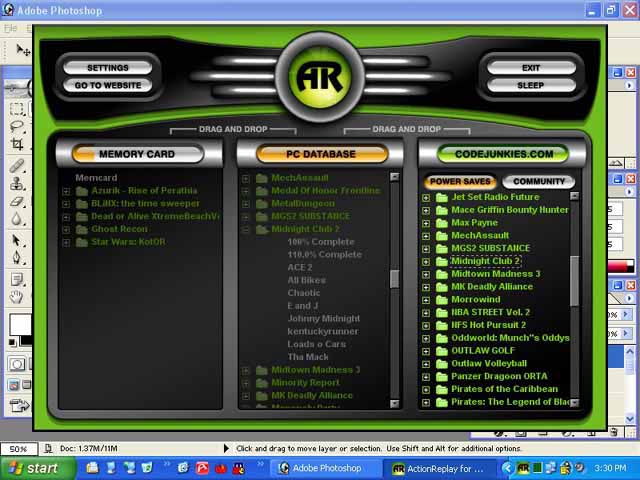The width and height of the screenshot is (640, 480).
Task: Select the Clone Stamp tool in Photoshop
Action: (16, 184)
